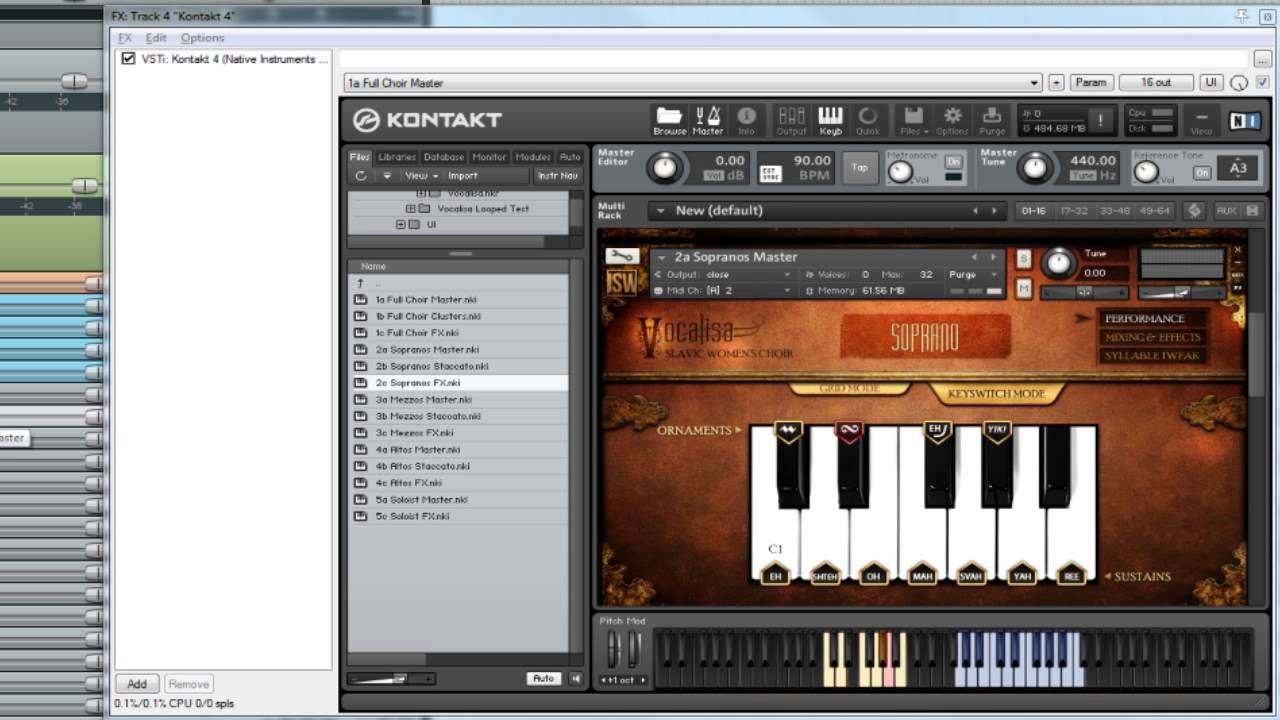Click the ISW library logo
Image resolution: width=1280 pixels, height=720 pixels.
click(x=621, y=283)
